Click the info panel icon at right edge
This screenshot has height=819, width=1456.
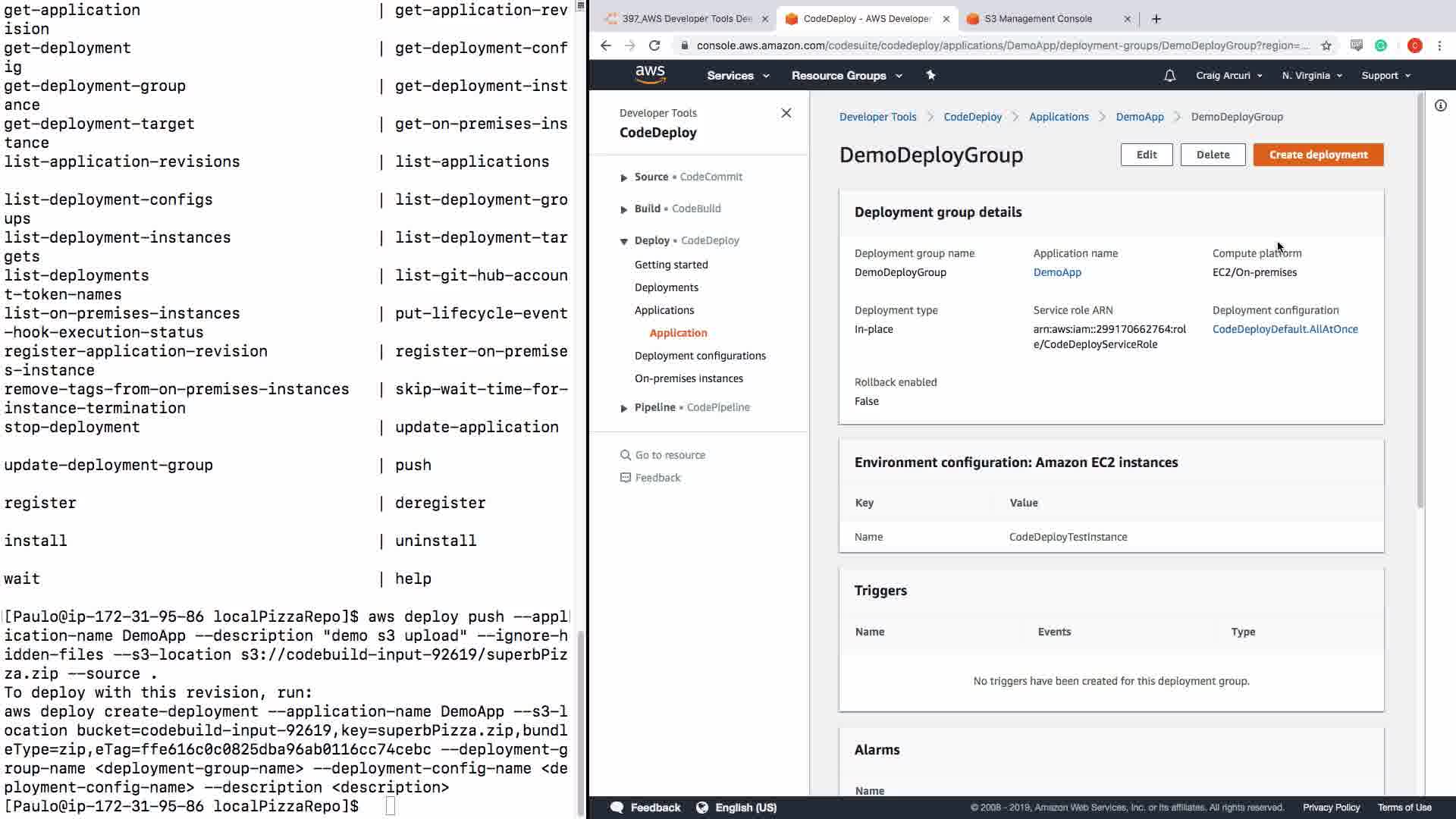[x=1440, y=105]
